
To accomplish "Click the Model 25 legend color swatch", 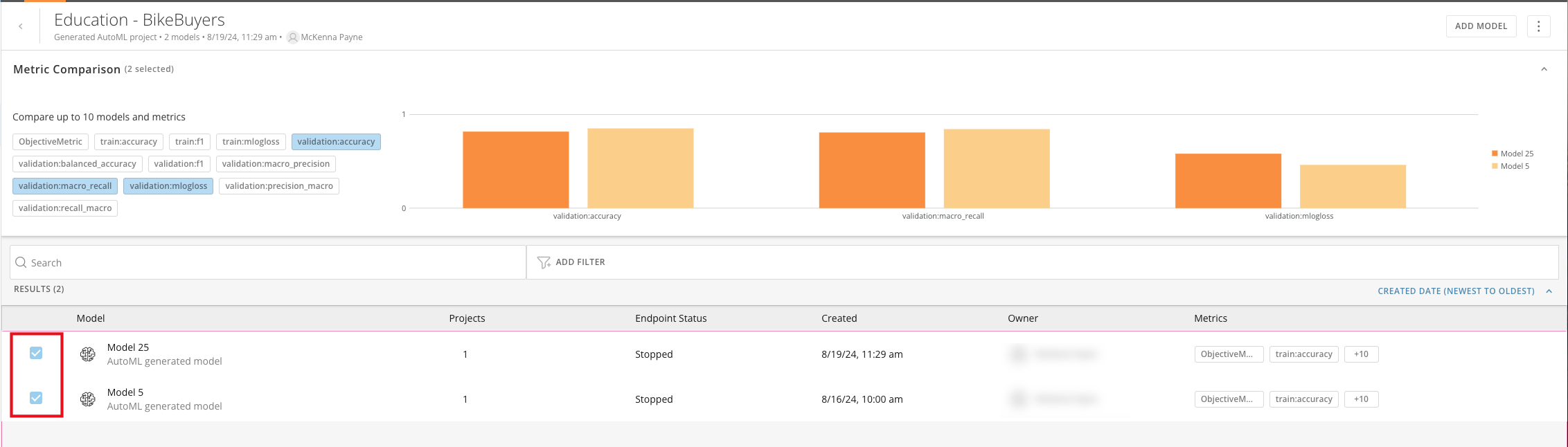I will (1495, 154).
